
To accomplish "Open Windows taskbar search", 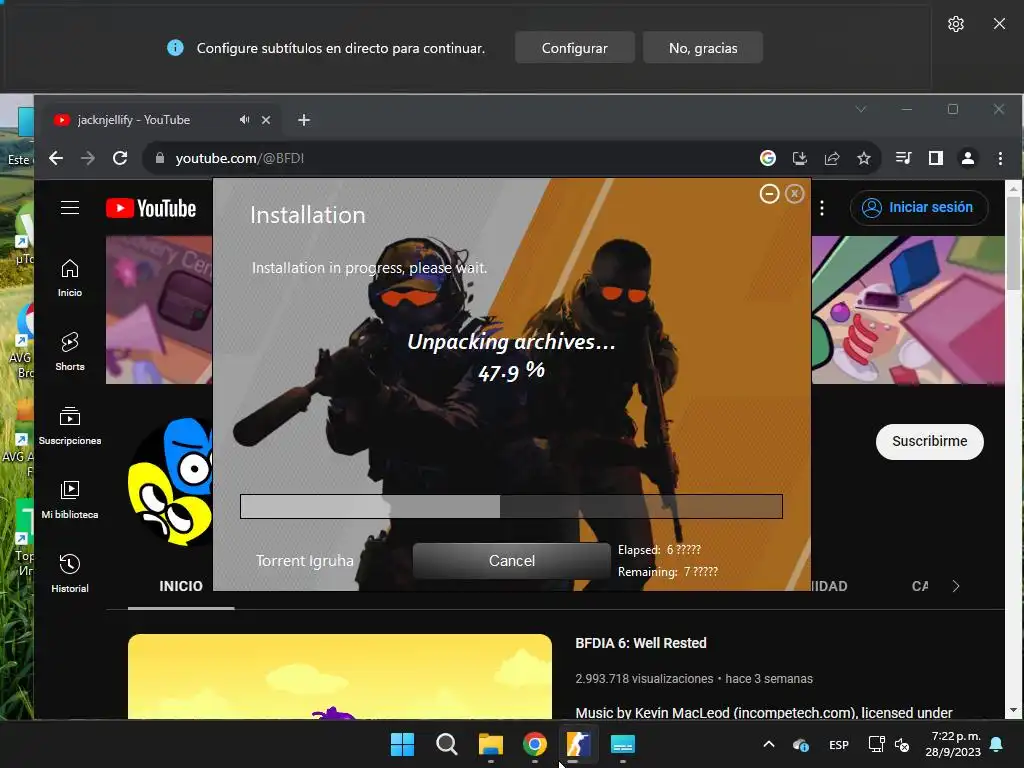I will [447, 744].
